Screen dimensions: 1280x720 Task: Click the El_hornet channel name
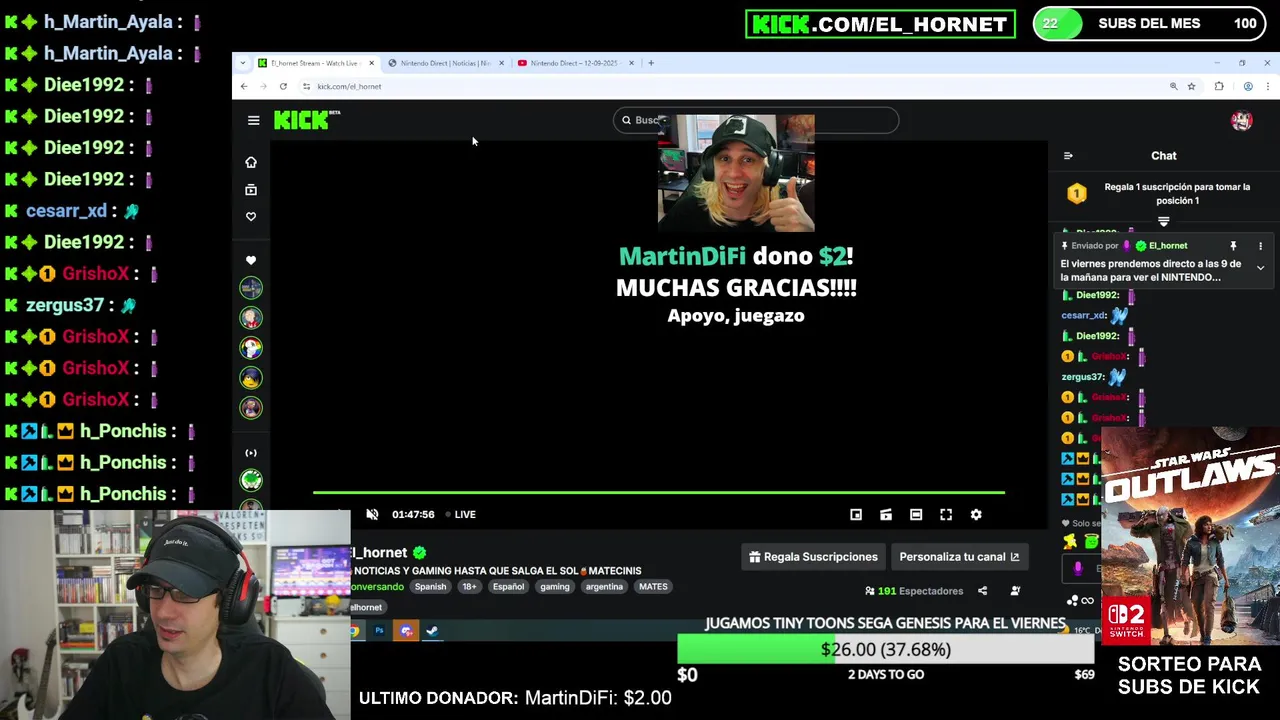tap(379, 552)
